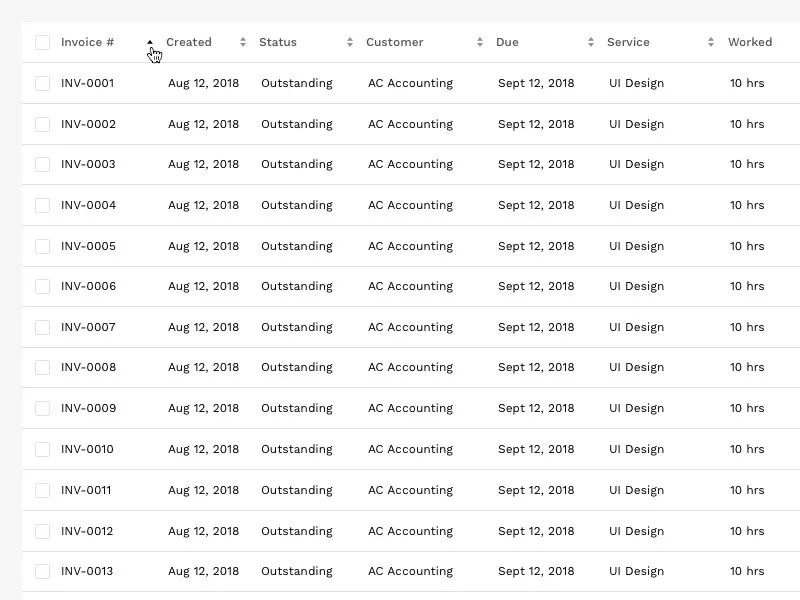Click Aug 12, 2018 date in INV-0008 row
Viewport: 800px width, 600px height.
pos(204,367)
